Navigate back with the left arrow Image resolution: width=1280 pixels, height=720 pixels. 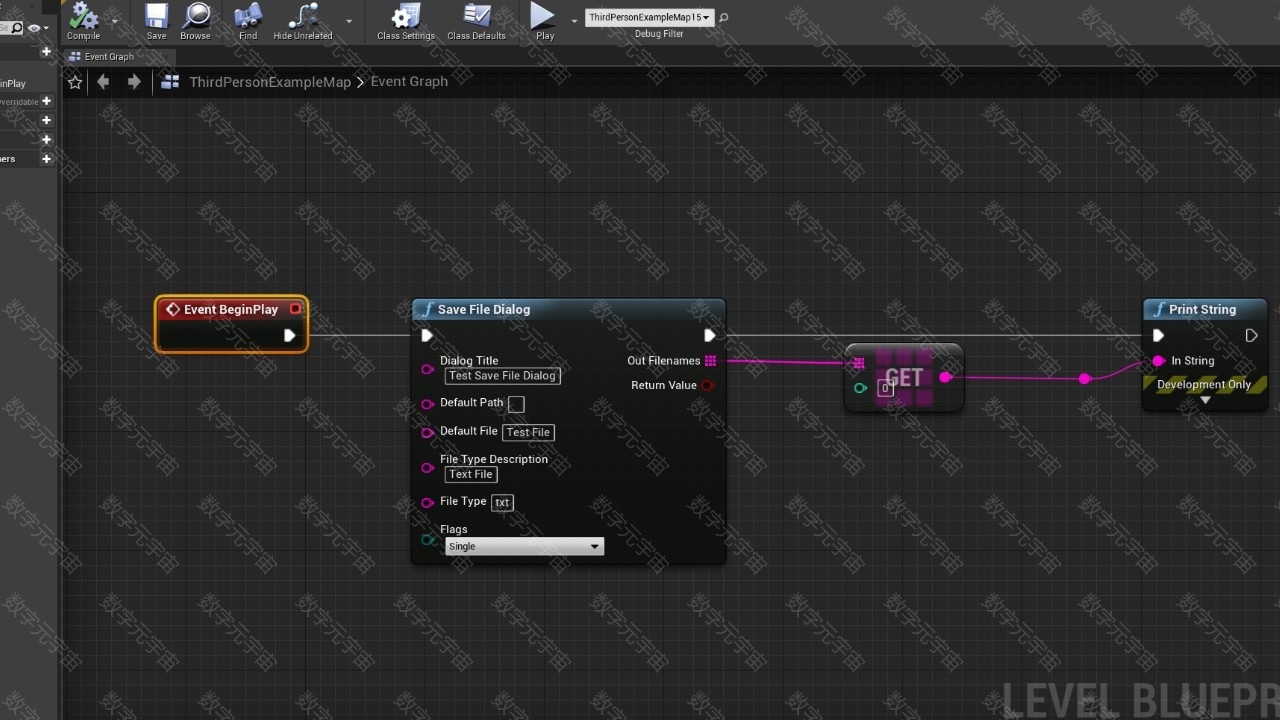103,82
